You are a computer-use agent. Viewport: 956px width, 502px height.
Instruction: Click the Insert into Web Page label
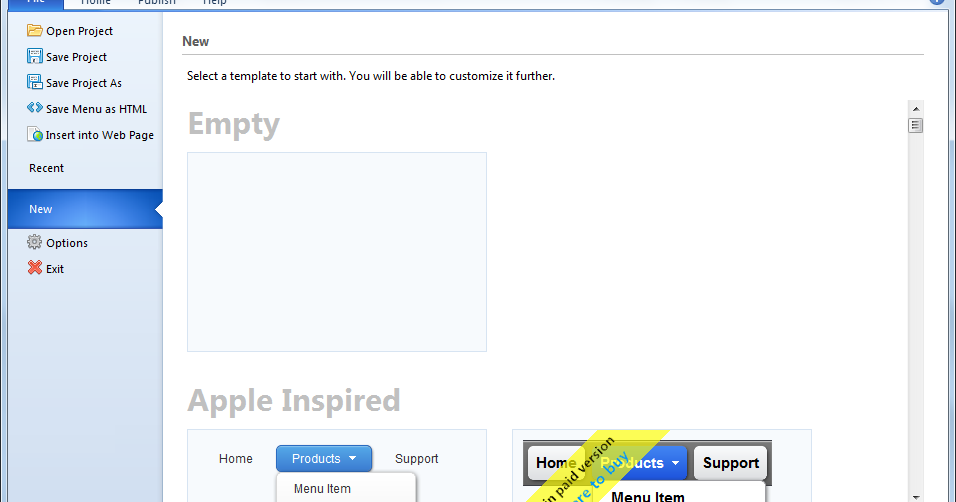pos(99,135)
